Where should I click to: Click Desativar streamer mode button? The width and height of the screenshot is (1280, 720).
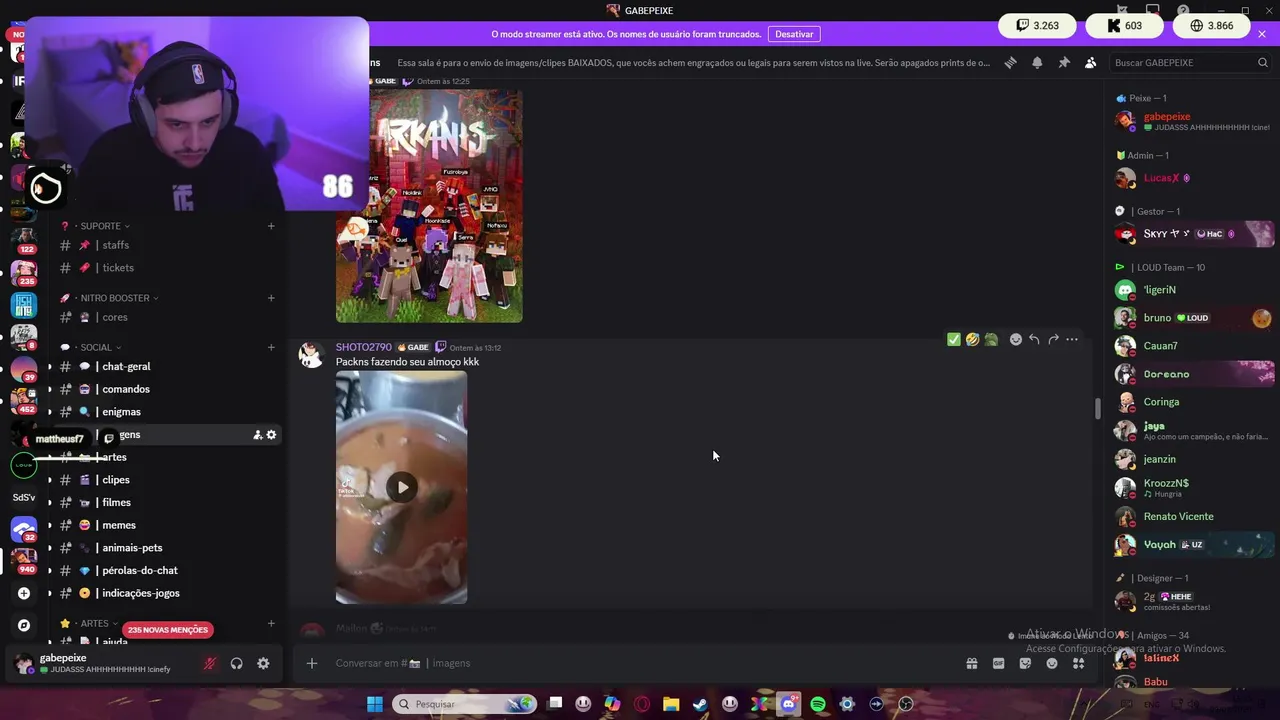point(794,34)
